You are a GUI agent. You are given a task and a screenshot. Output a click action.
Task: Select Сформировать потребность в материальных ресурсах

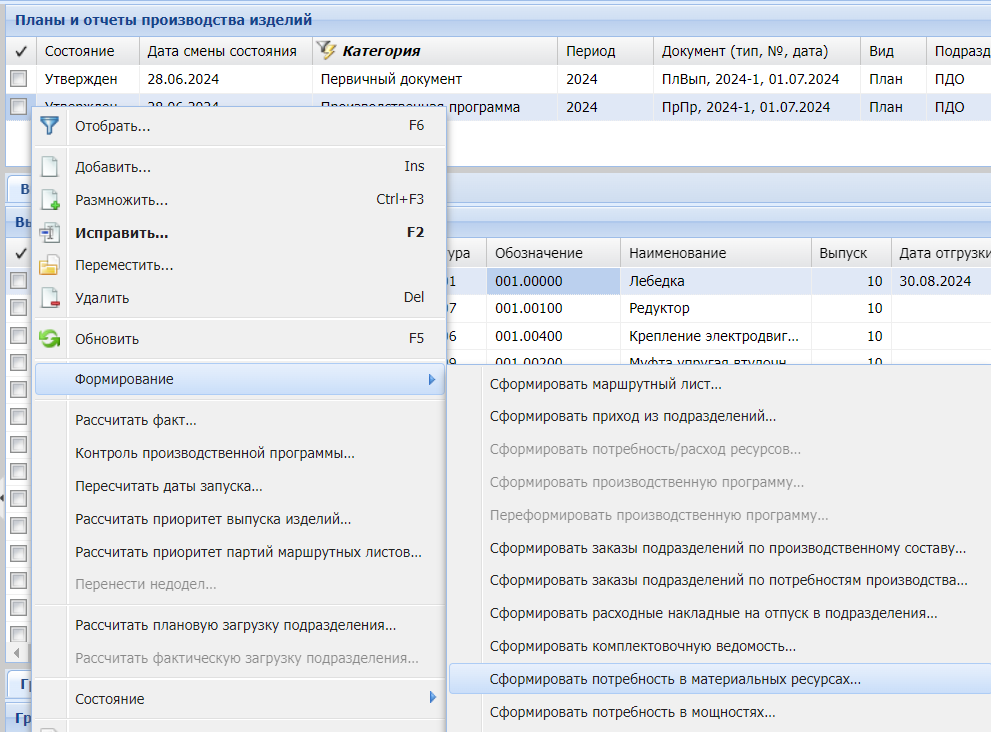(x=675, y=679)
